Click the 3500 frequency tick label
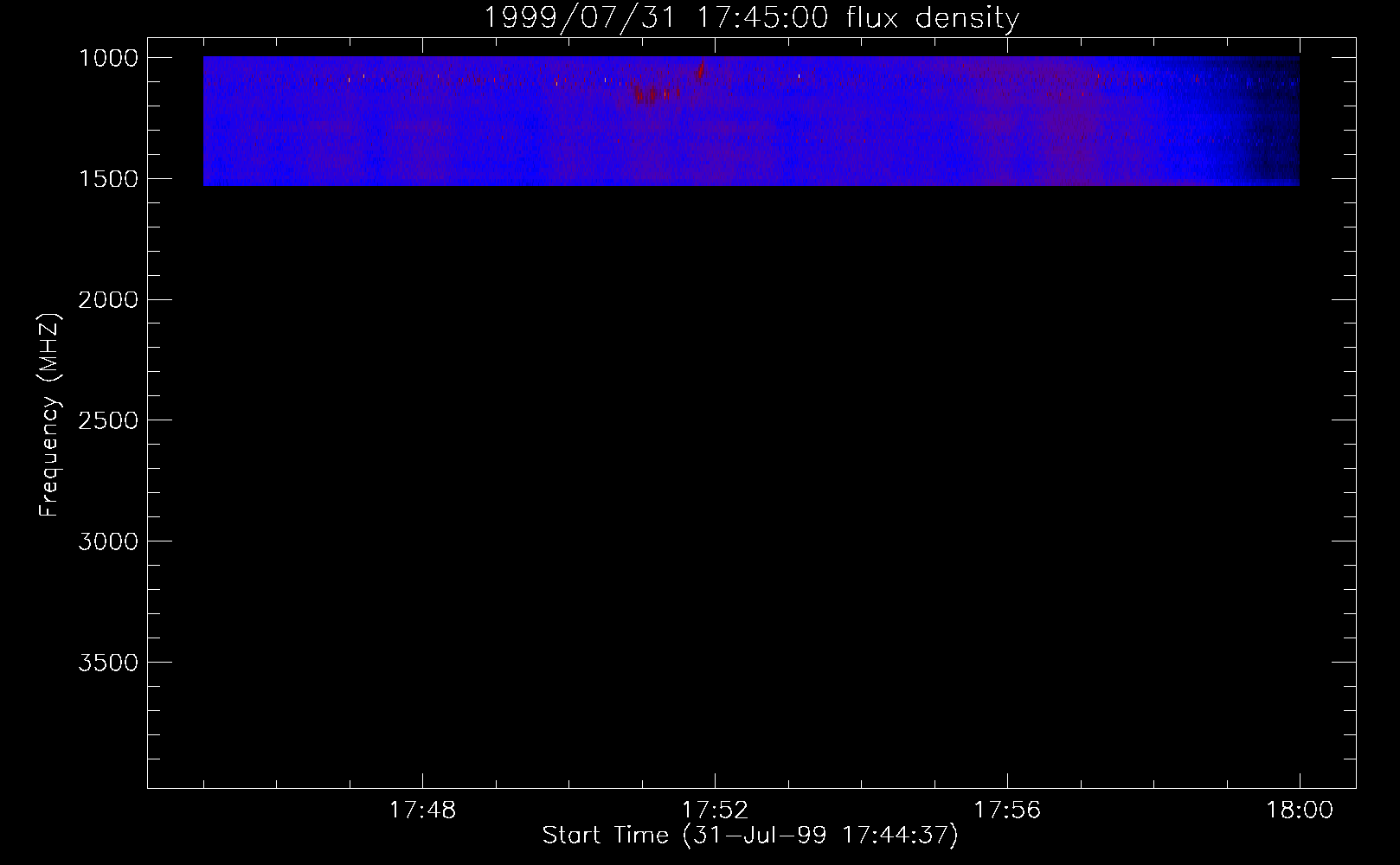Viewport: 1400px width, 865px height. tap(108, 663)
